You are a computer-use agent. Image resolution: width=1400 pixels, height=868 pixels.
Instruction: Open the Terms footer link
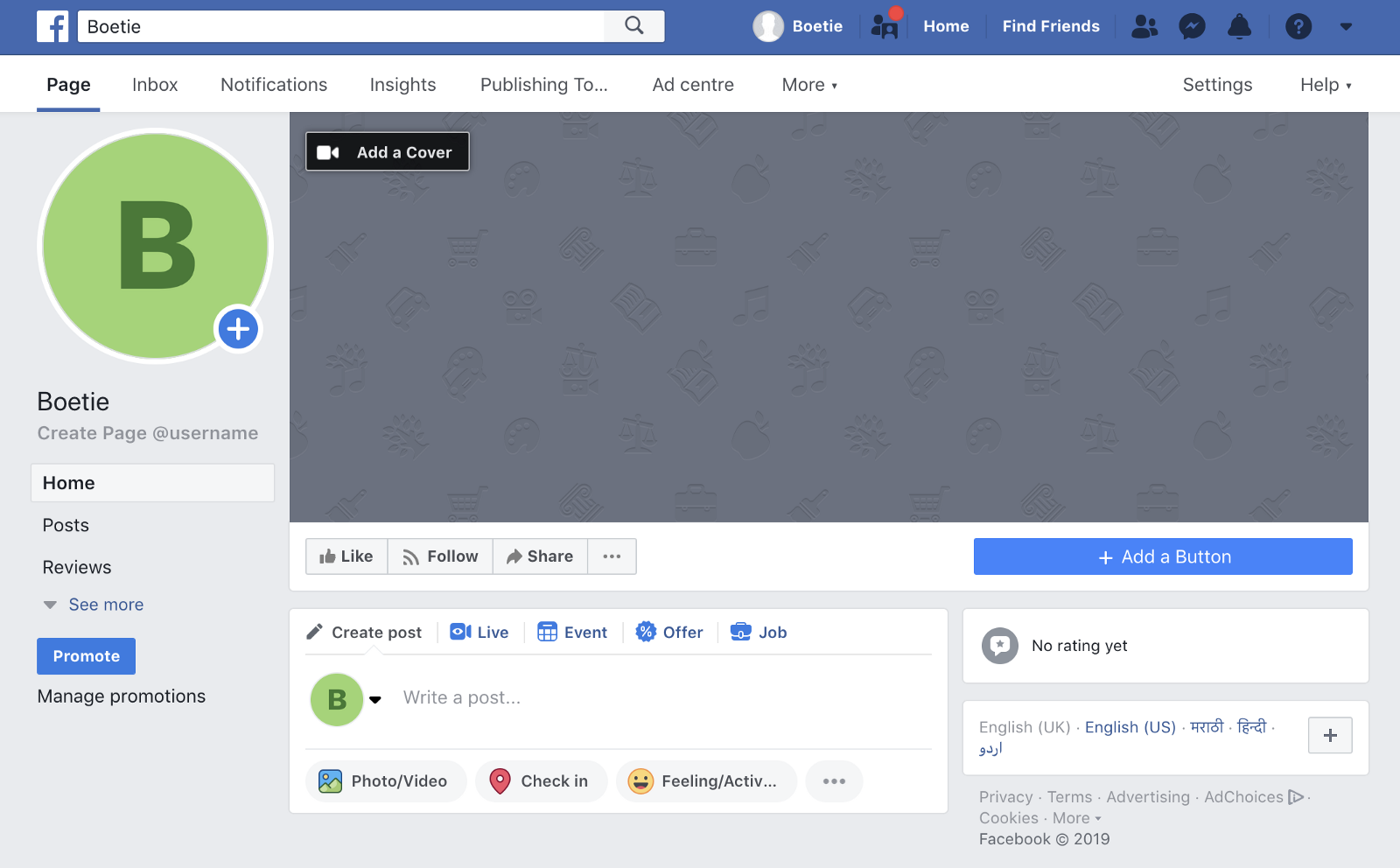[1070, 797]
